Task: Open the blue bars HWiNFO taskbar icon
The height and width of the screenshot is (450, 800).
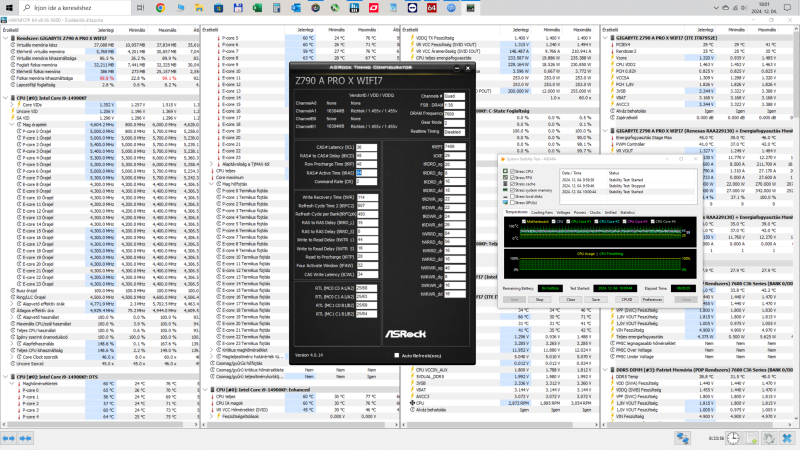Action: coord(354,8)
